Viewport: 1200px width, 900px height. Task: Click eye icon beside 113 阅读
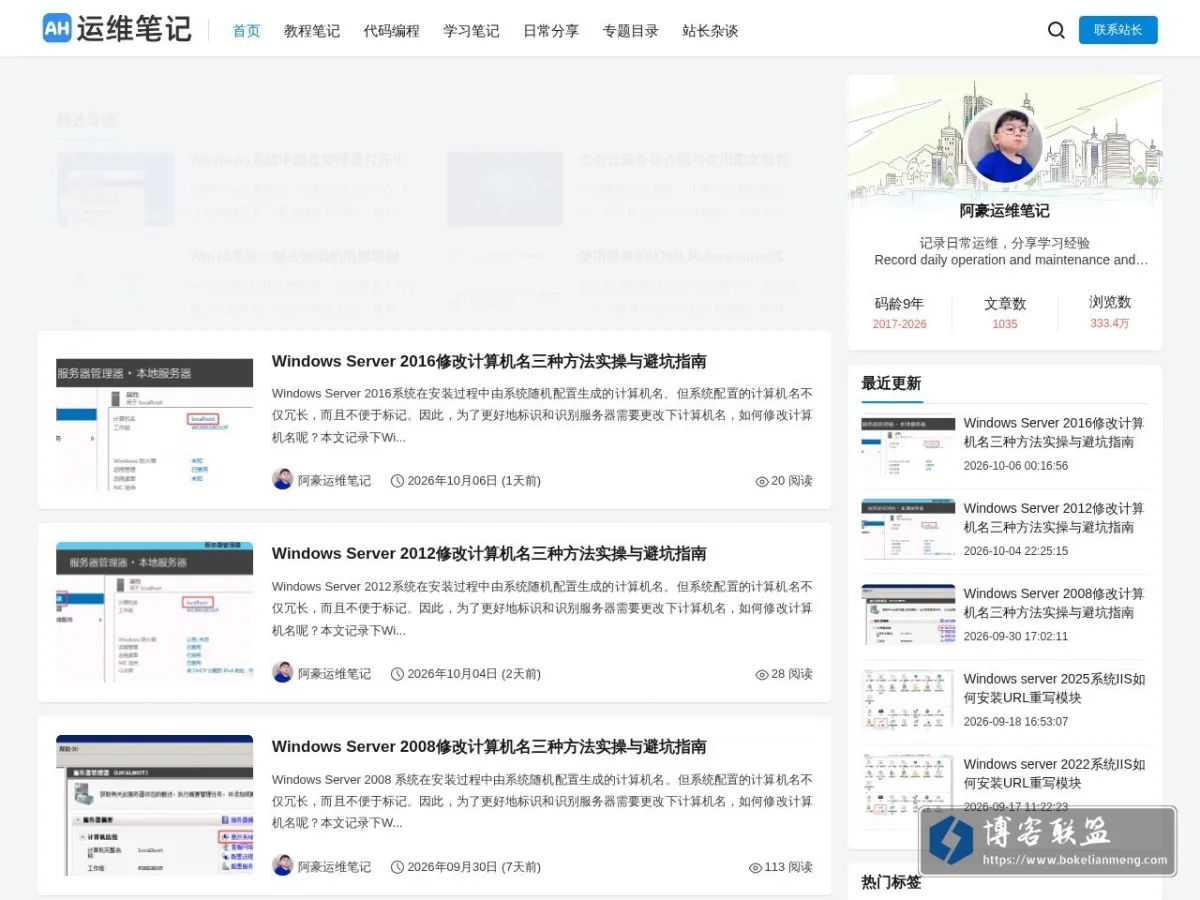[x=755, y=867]
